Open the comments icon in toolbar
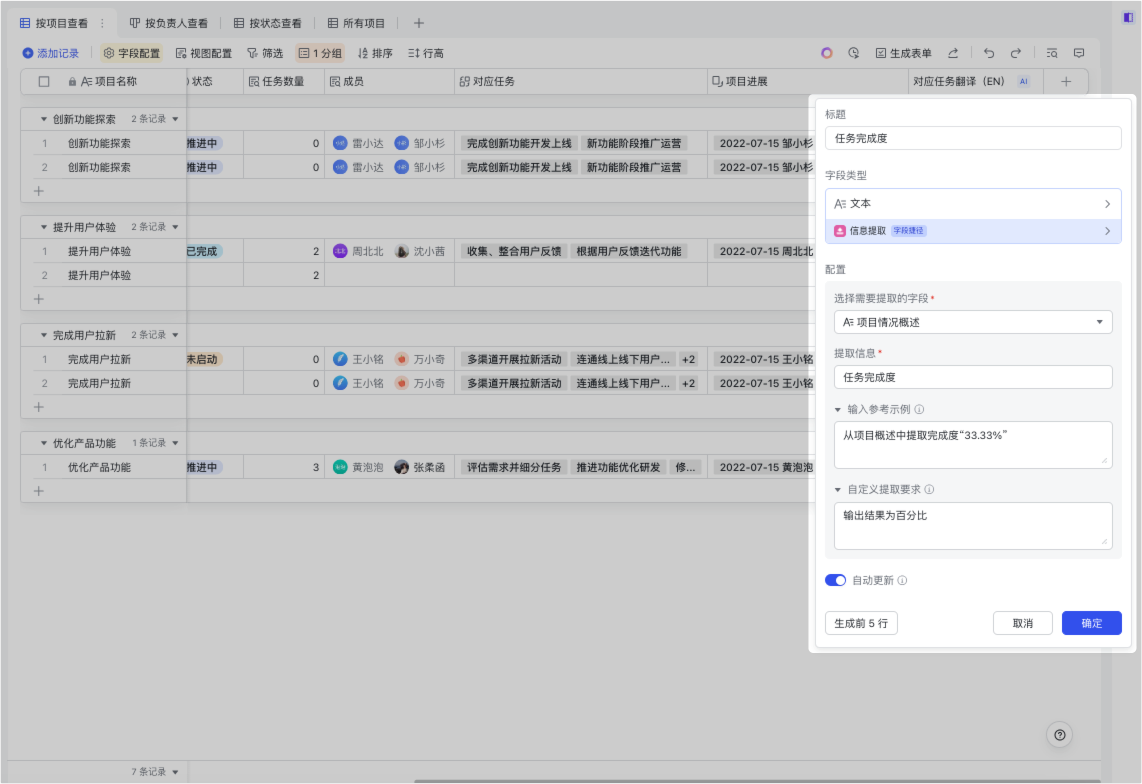 coord(1079,53)
